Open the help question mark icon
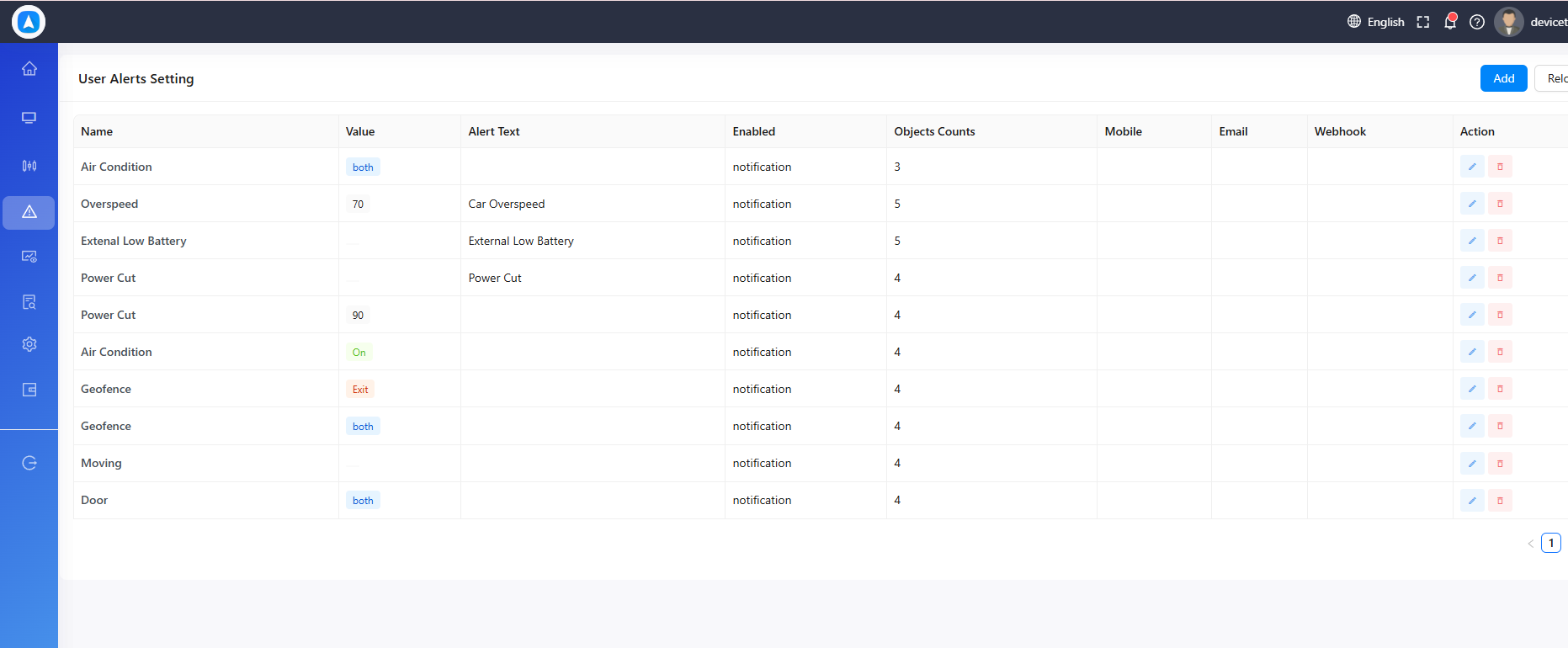1568x648 pixels. [1477, 22]
